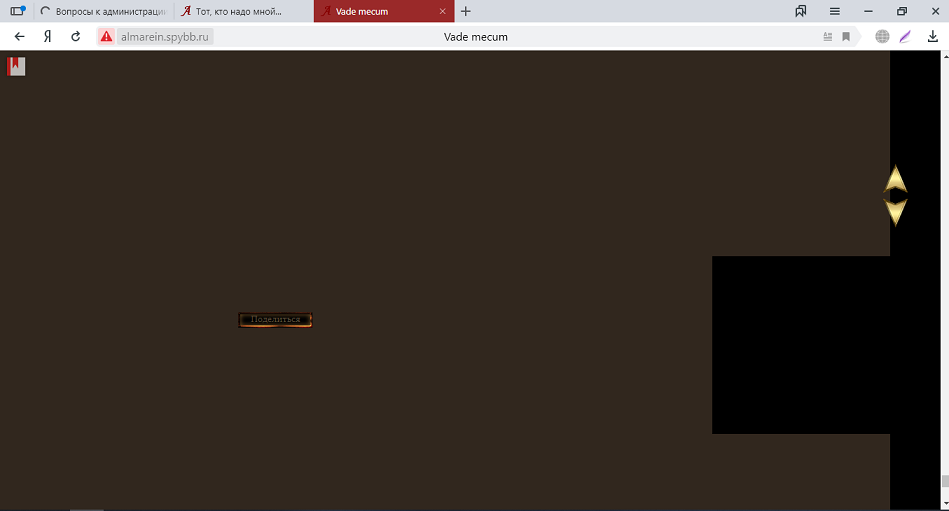Click the globe icon in the toolbar
Viewport: 949px width, 511px height.
click(882, 36)
